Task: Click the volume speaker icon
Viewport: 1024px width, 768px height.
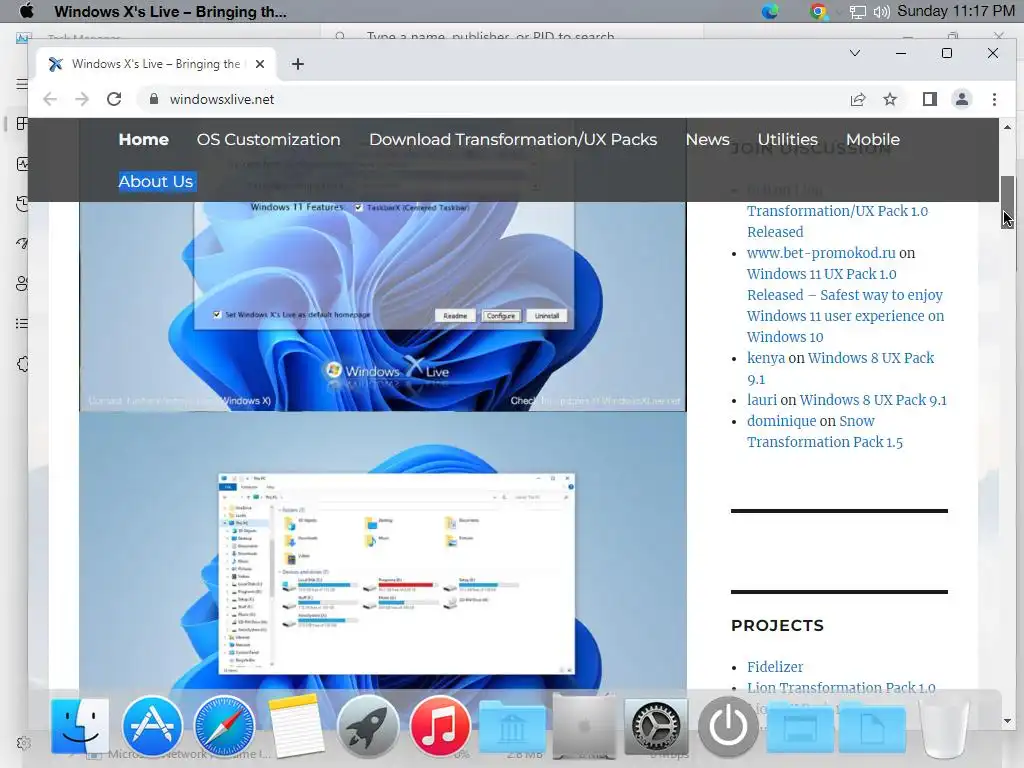Action: click(x=882, y=12)
